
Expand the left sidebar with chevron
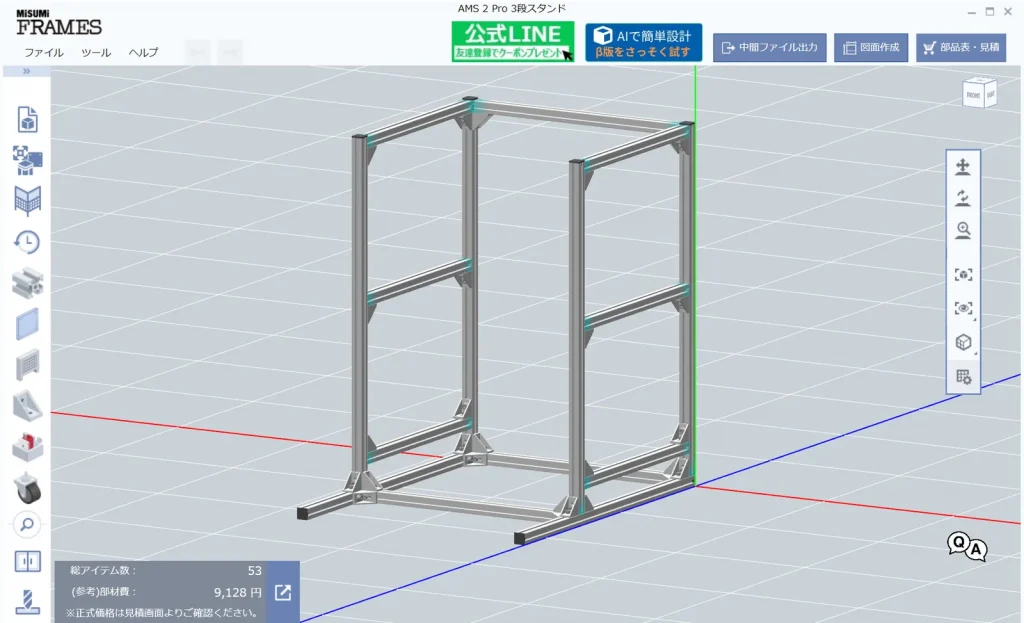click(x=27, y=72)
